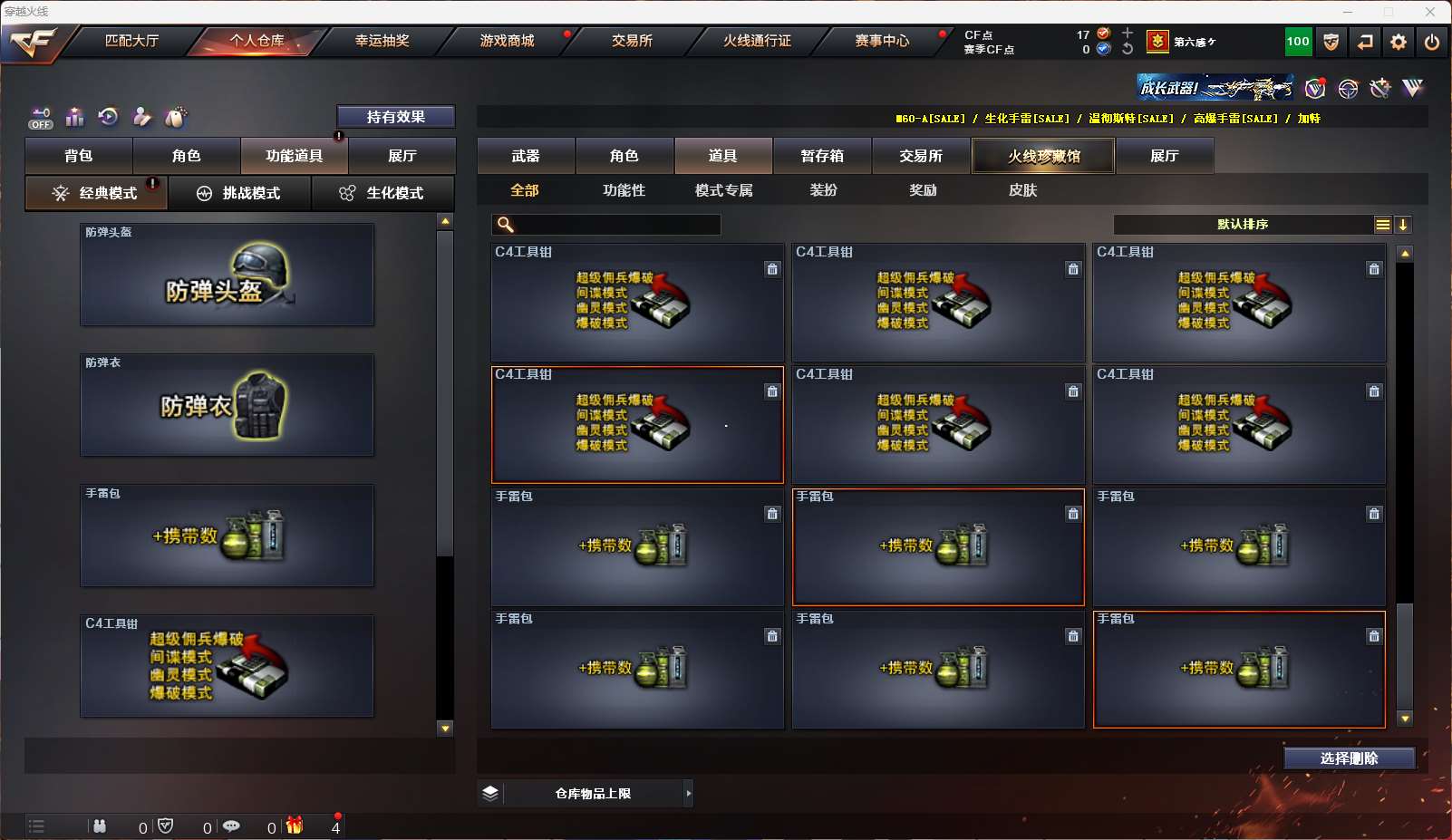The width and height of the screenshot is (1452, 840).
Task: Open the 游戏商城 top menu tab
Action: click(x=508, y=41)
